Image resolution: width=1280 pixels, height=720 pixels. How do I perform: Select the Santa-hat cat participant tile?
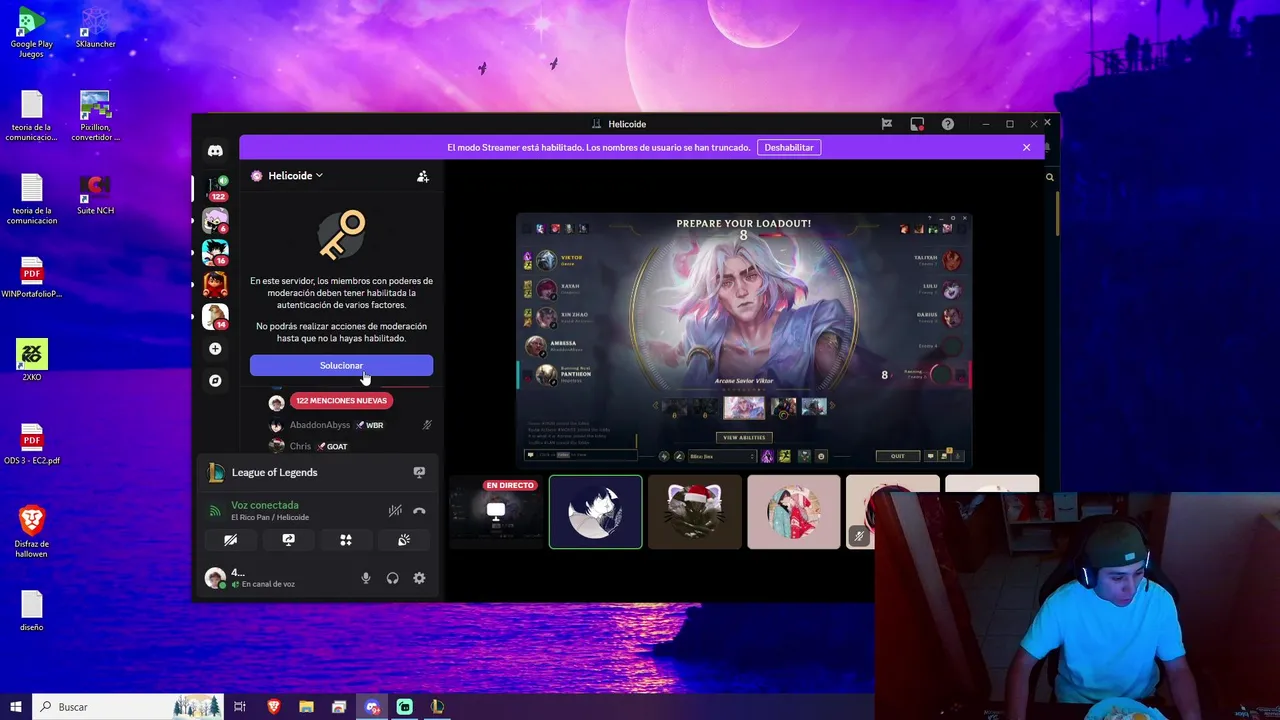click(695, 512)
